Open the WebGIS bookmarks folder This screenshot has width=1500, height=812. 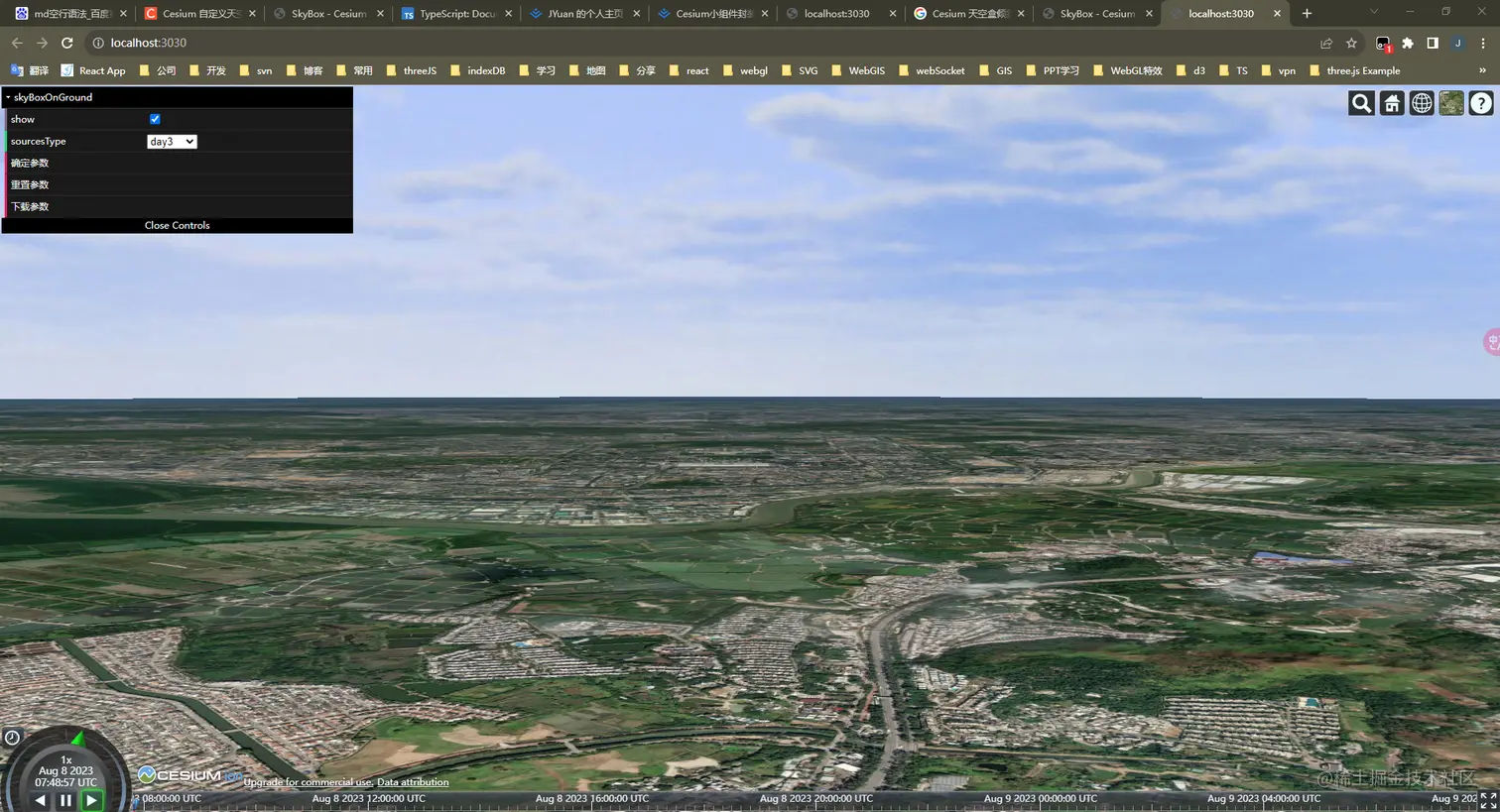tap(857, 70)
